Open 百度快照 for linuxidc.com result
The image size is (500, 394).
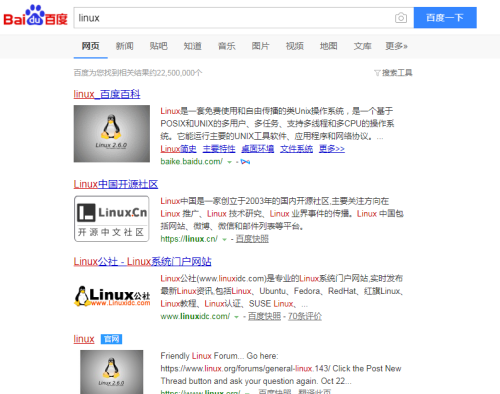coord(264,316)
